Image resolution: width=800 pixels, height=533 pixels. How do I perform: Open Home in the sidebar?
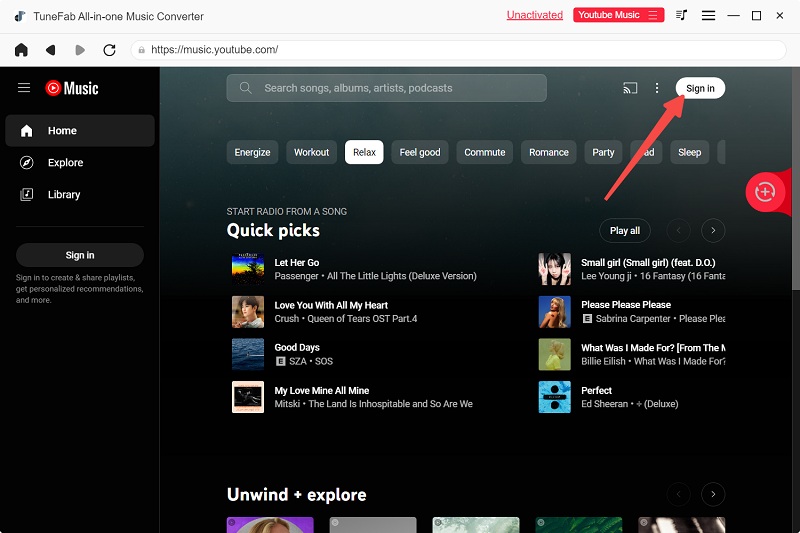(x=80, y=131)
